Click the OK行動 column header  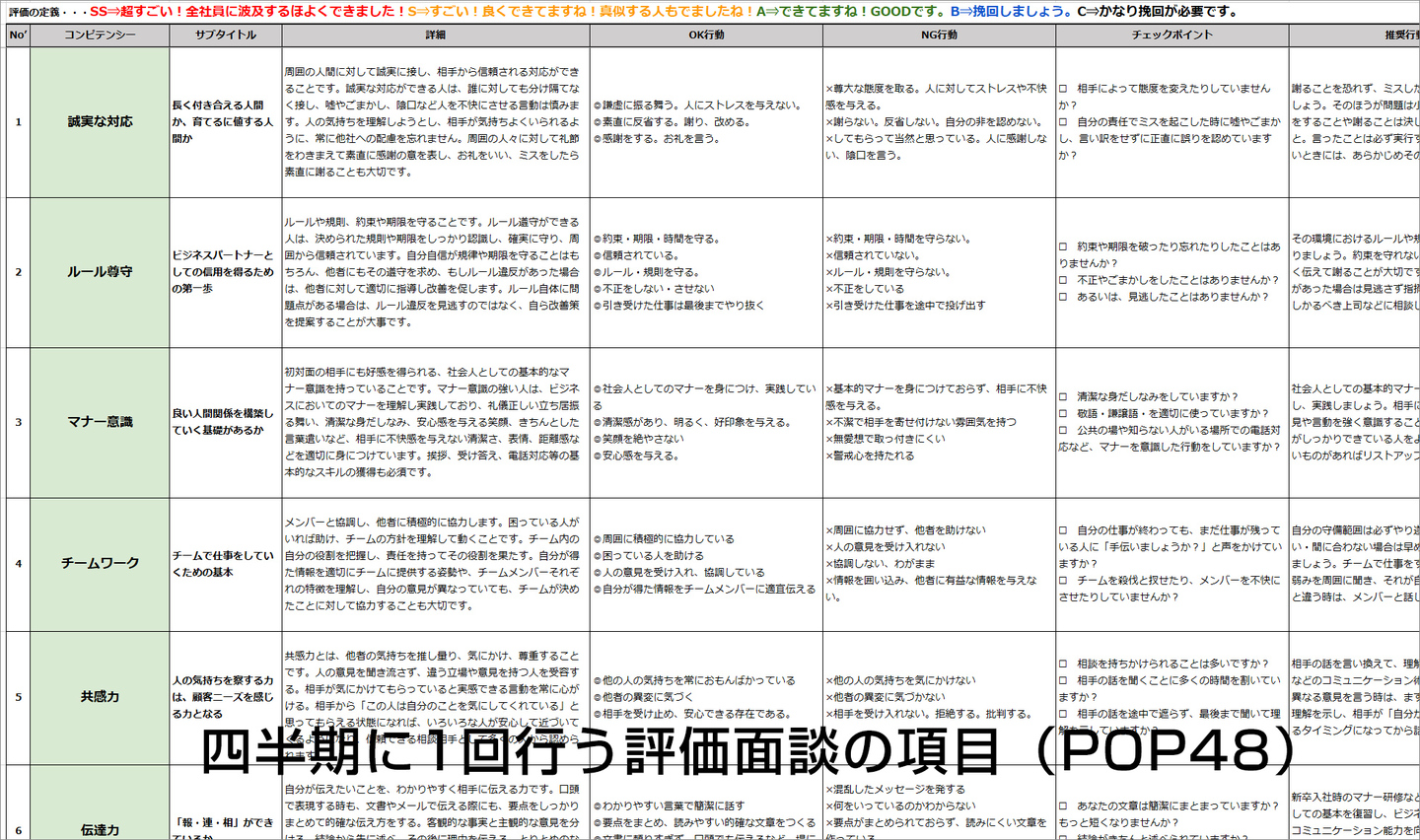(706, 35)
